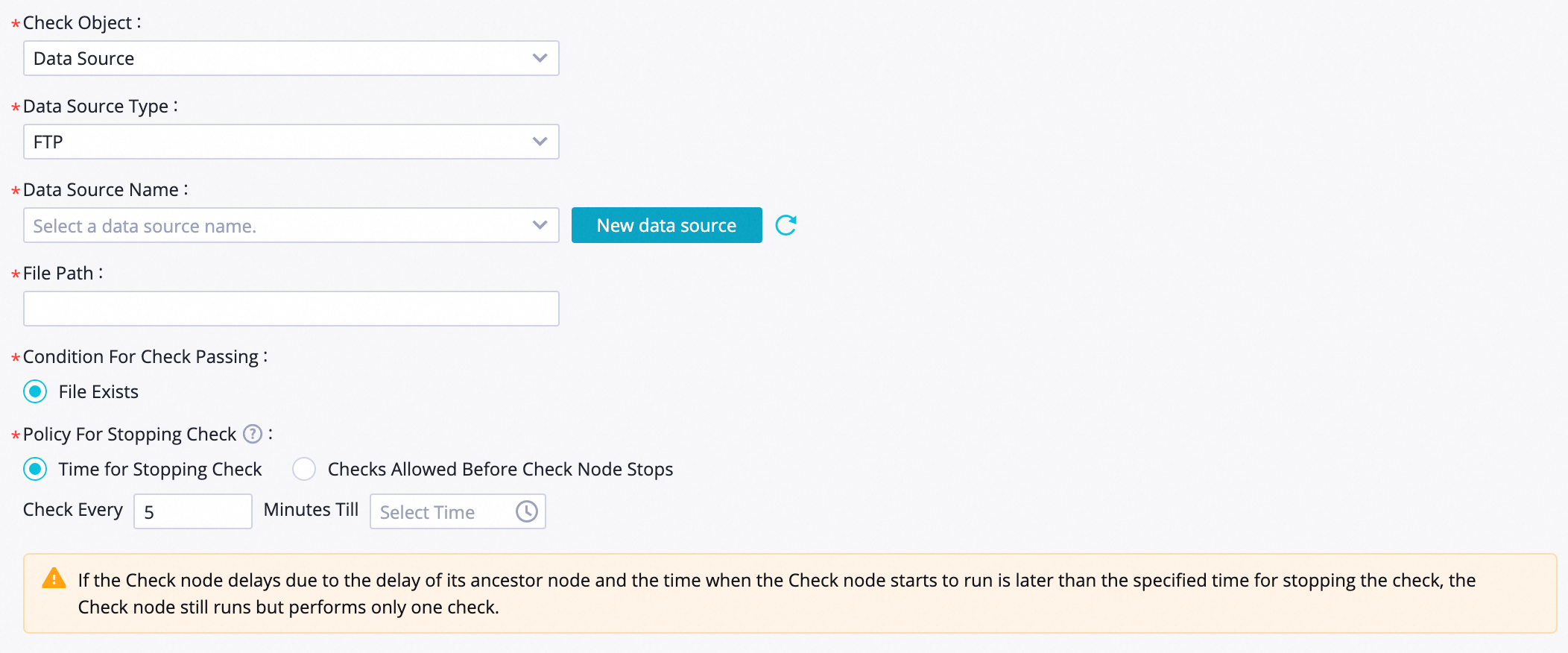Click the 'FTP' selected value text
Screen dimensions: 1568x653
48,142
